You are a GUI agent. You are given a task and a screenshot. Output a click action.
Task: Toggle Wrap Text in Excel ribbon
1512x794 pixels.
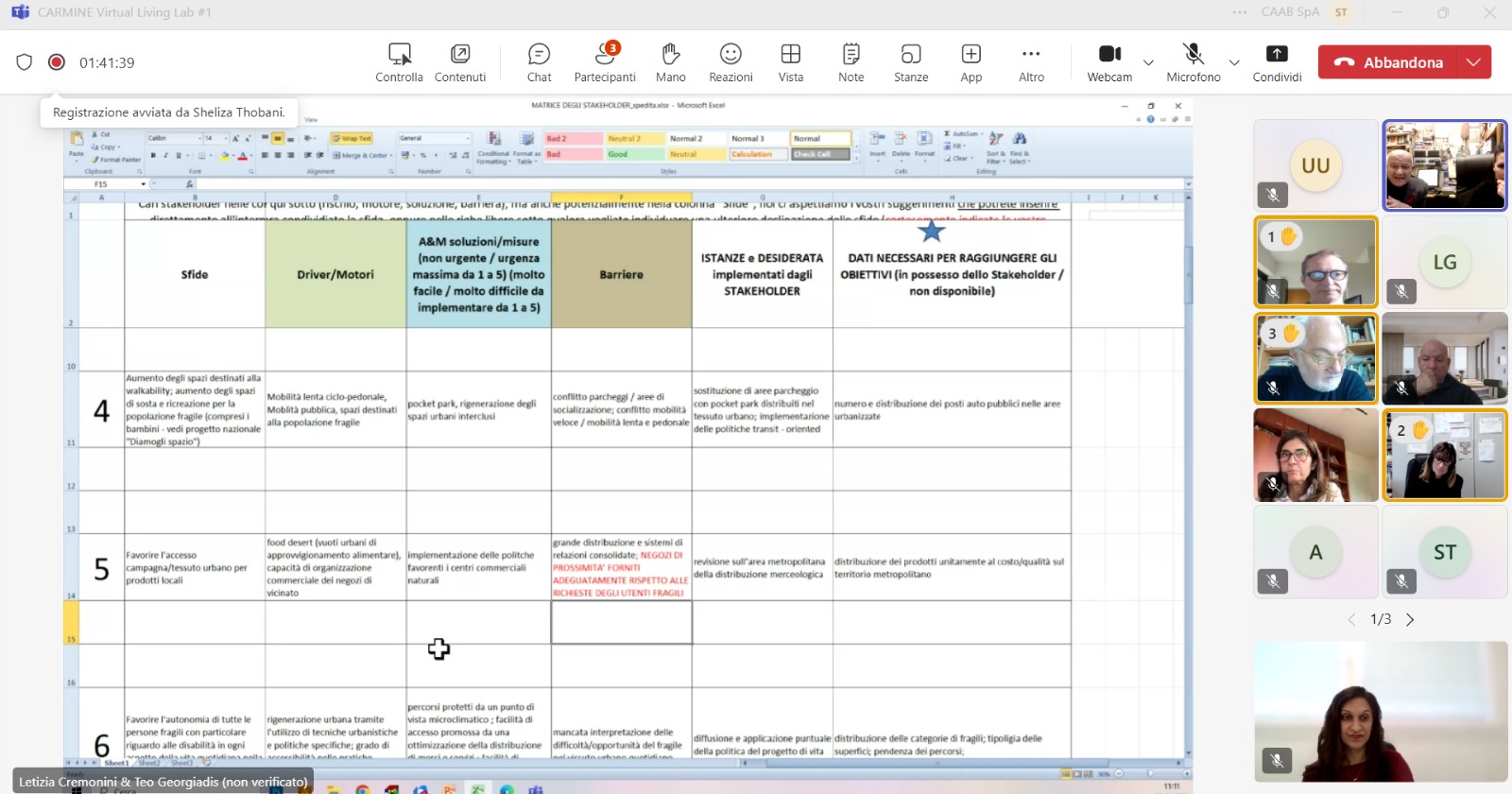pyautogui.click(x=352, y=138)
